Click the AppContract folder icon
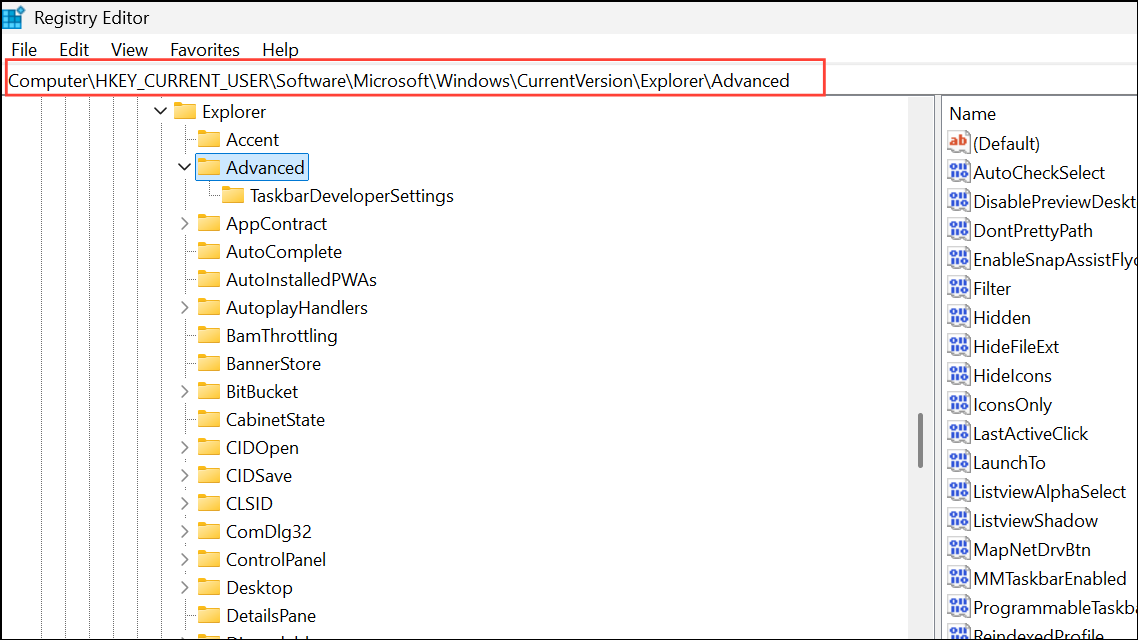This screenshot has width=1138, height=640. coord(209,223)
